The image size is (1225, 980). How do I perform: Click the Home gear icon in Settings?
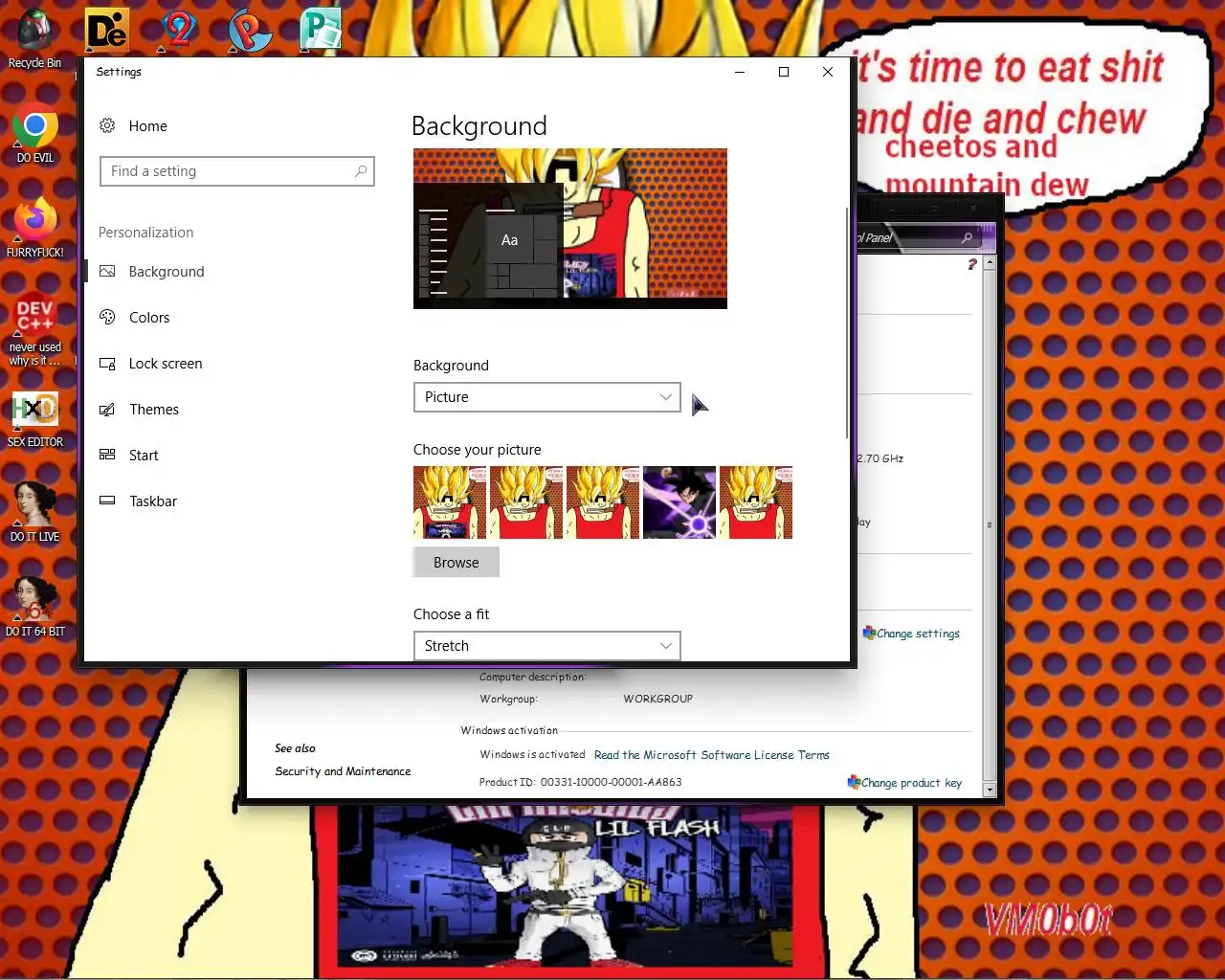click(x=107, y=125)
